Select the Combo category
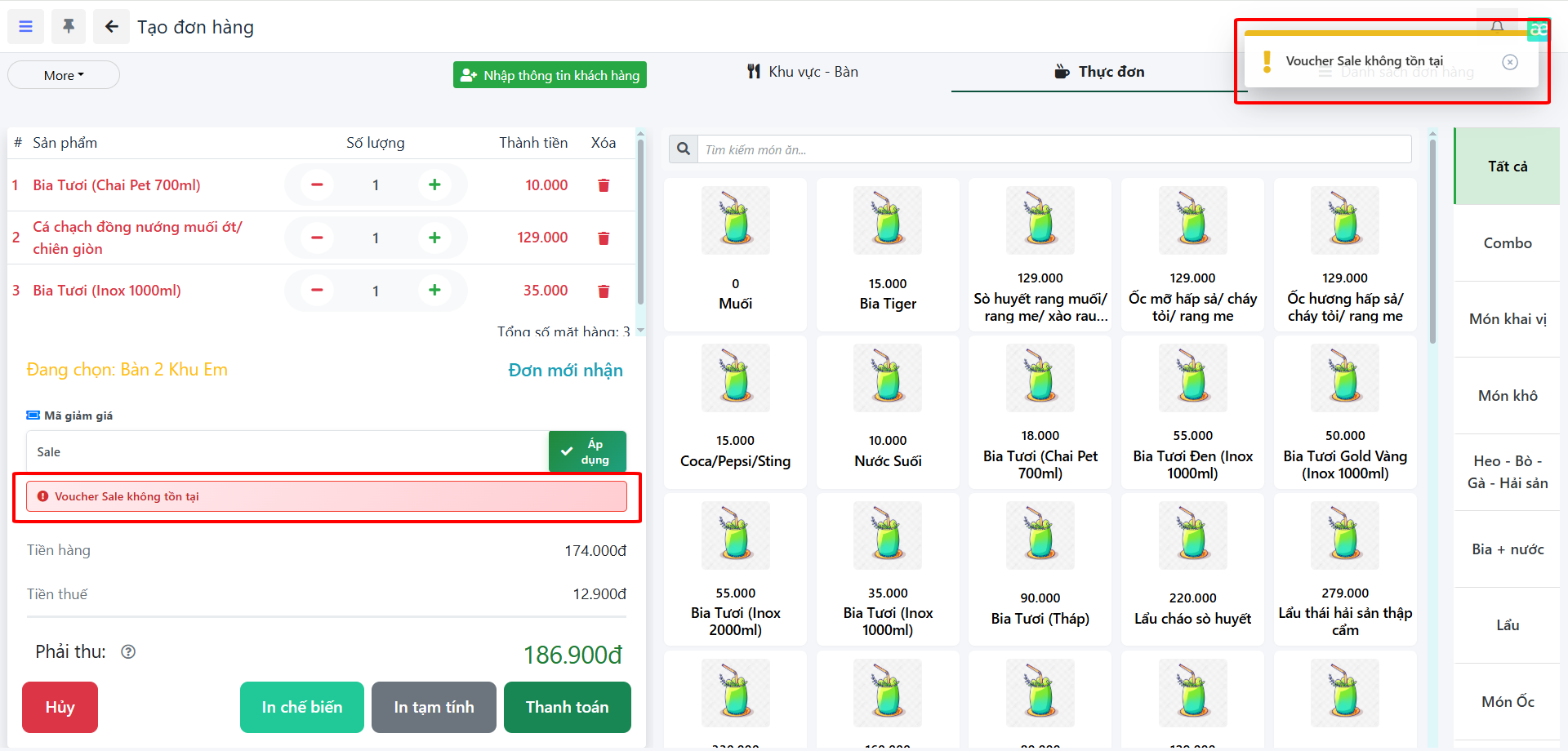Image resolution: width=1568 pixels, height=751 pixels. pos(1507,243)
